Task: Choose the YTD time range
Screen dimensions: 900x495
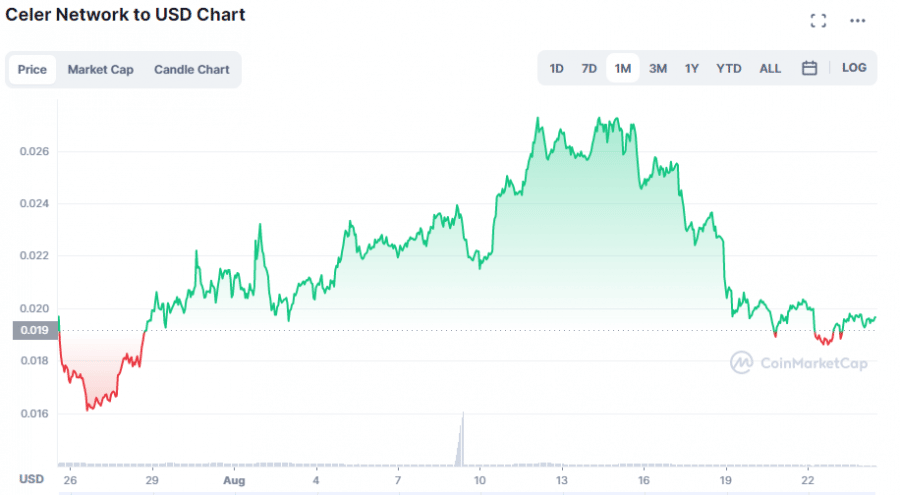Action: (728, 69)
